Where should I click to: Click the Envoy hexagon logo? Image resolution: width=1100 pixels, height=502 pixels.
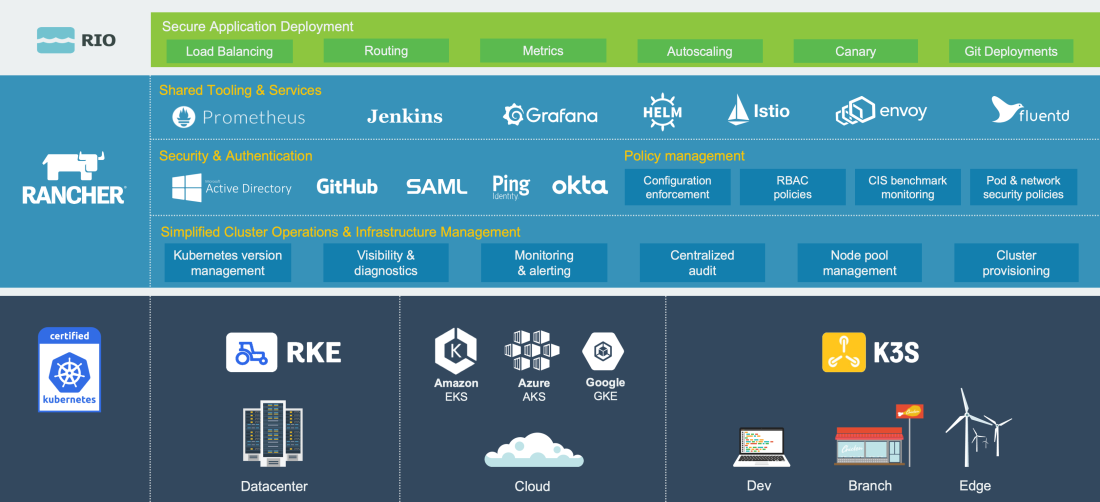pyautogui.click(x=855, y=112)
